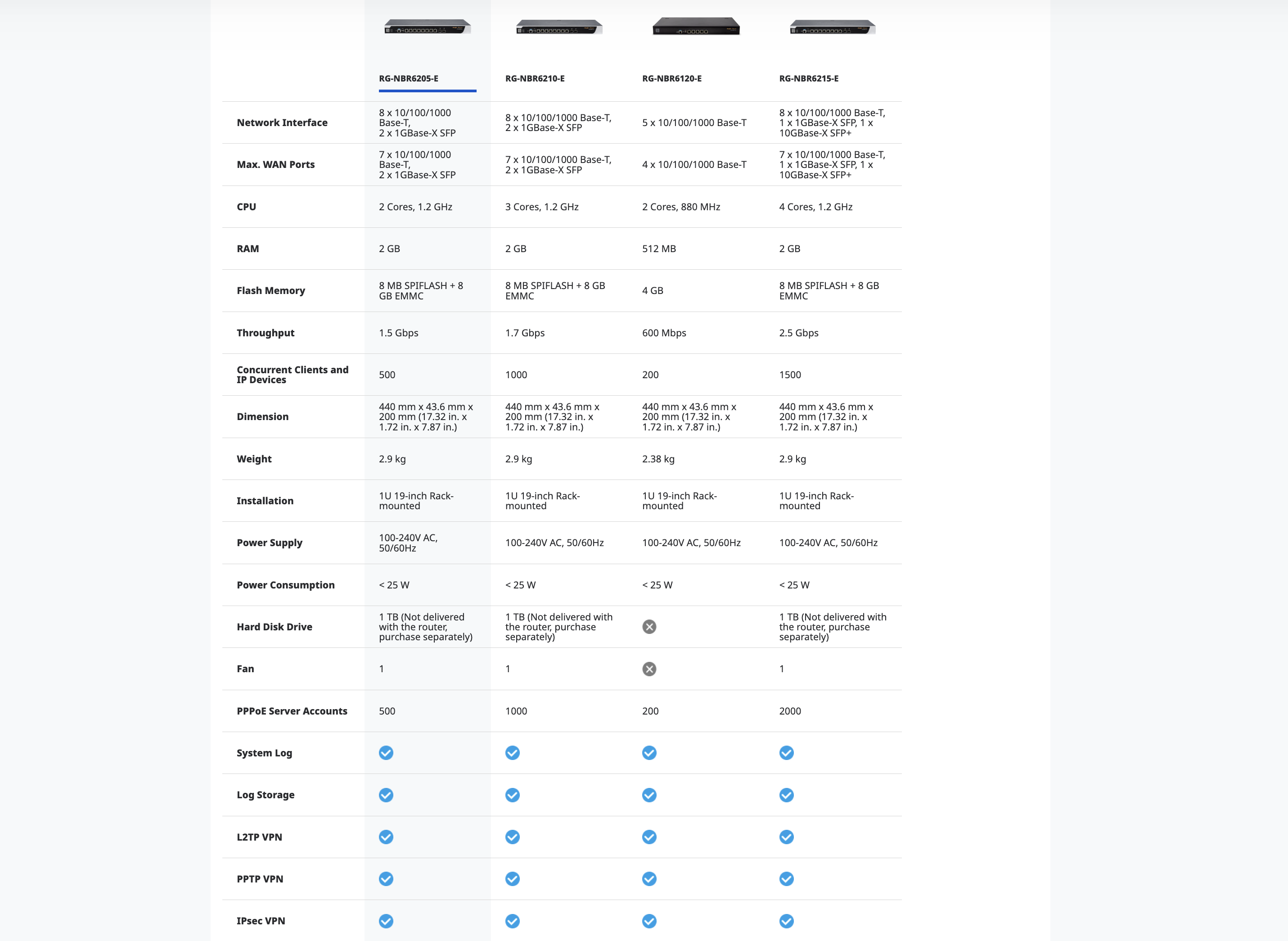Click IPsec VPN checkmark for RG-NBR6205-E
1288x941 pixels.
point(386,921)
